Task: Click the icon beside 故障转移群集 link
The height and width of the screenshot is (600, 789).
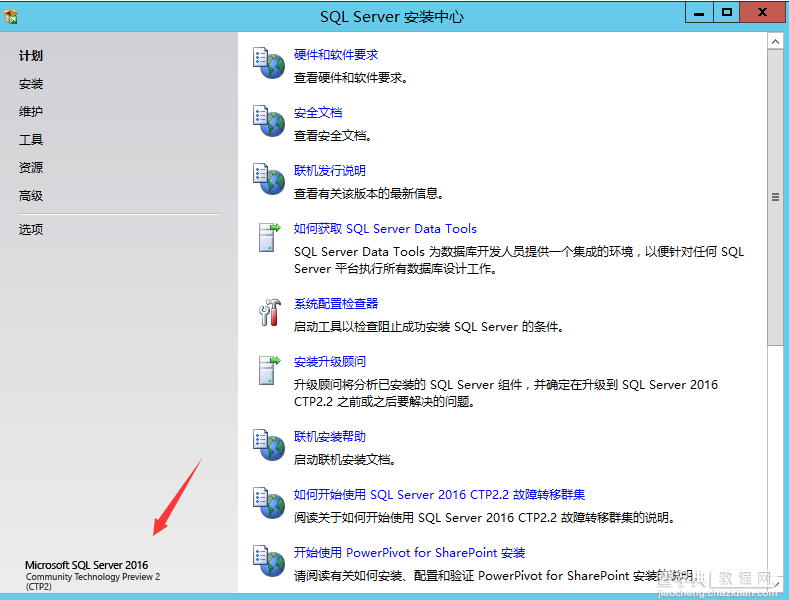Action: click(x=269, y=503)
